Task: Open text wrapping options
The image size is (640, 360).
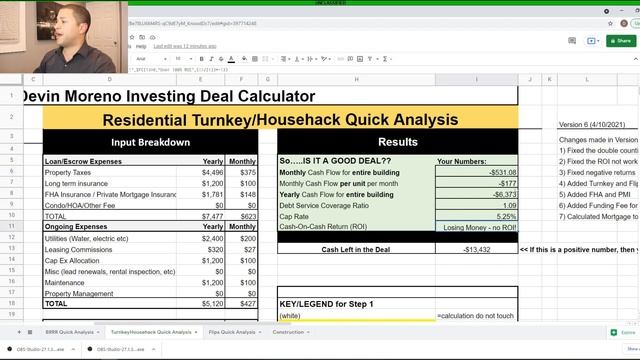Action: [x=311, y=59]
